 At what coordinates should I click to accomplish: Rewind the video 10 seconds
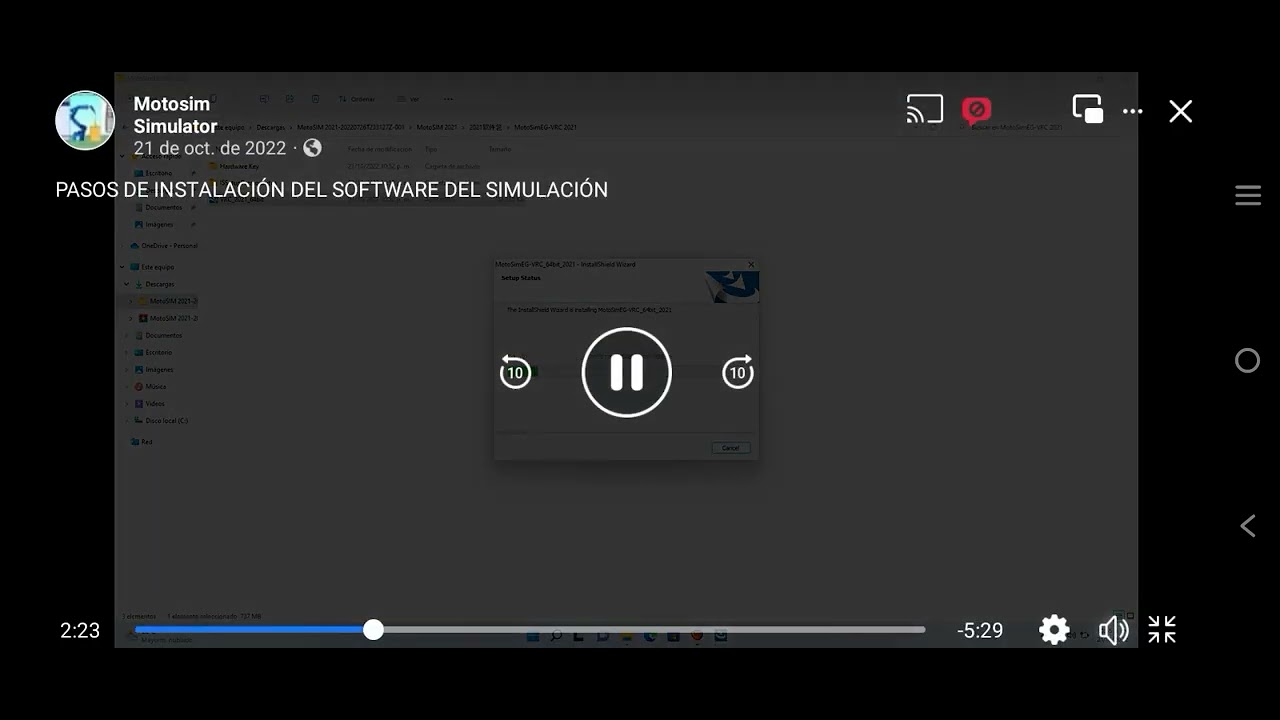515,372
